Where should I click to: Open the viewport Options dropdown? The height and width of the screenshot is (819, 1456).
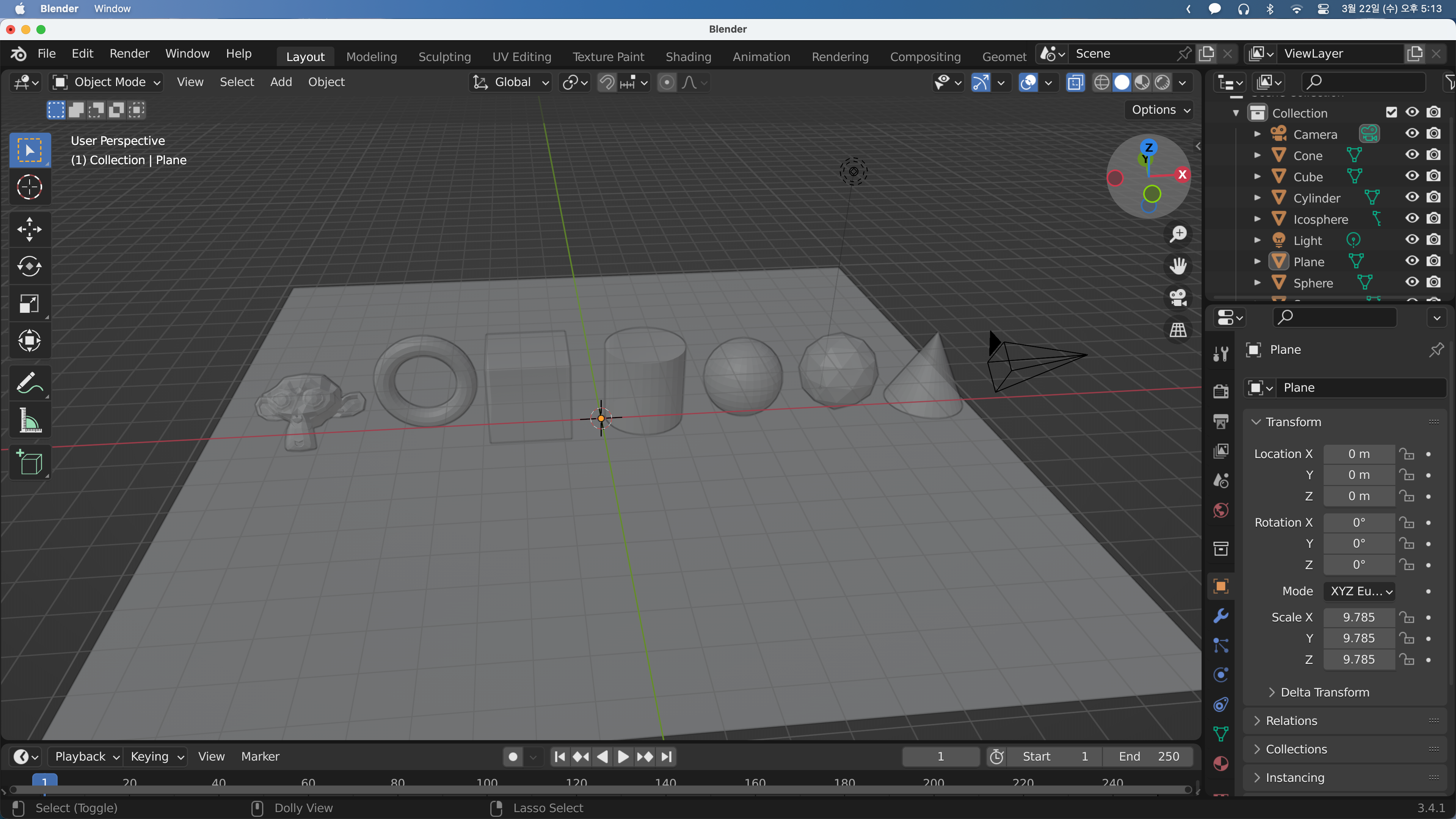(x=1160, y=110)
